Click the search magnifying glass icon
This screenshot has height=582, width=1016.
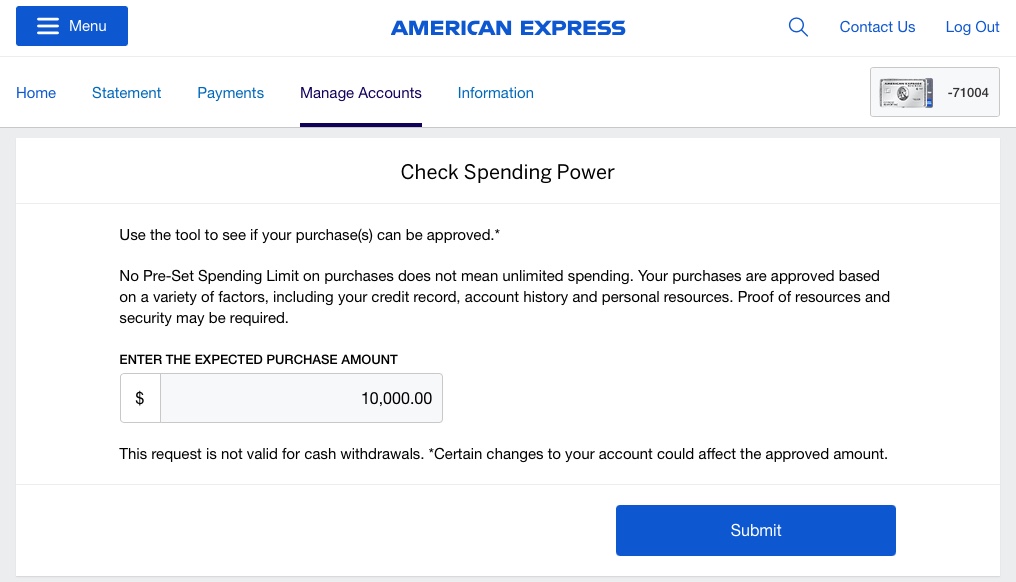[x=798, y=27]
